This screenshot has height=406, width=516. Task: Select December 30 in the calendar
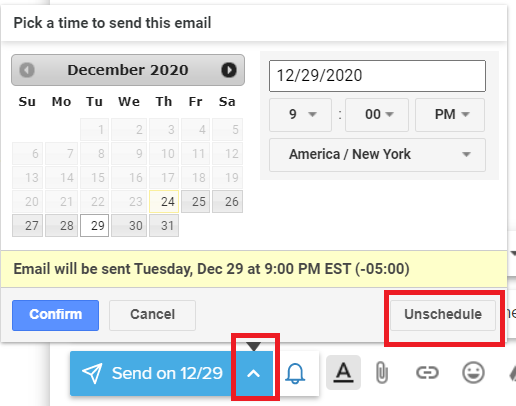[129, 226]
